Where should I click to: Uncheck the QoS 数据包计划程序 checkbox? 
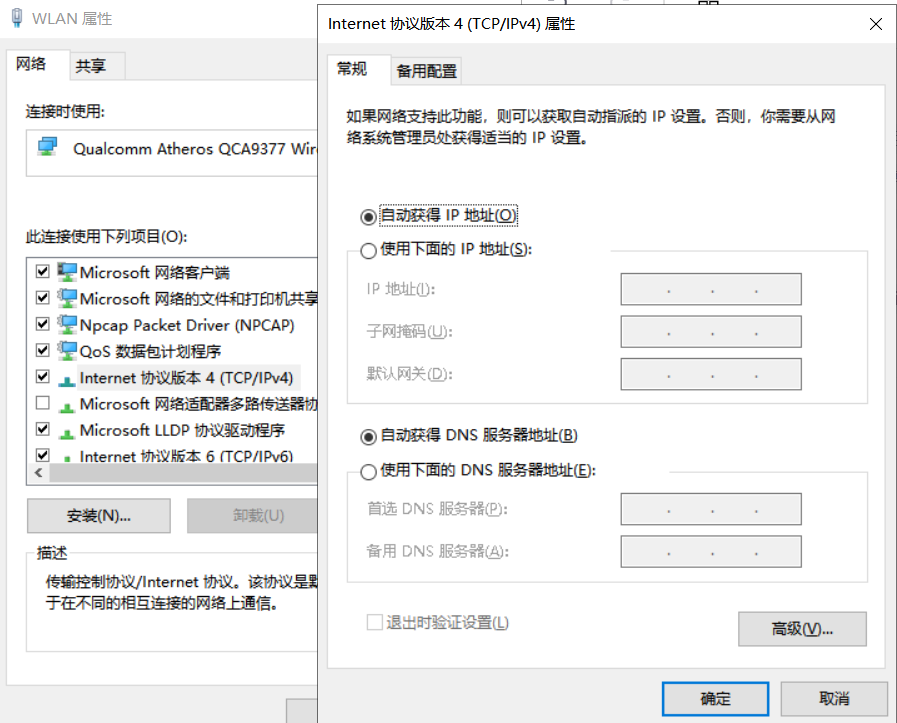(x=42, y=349)
